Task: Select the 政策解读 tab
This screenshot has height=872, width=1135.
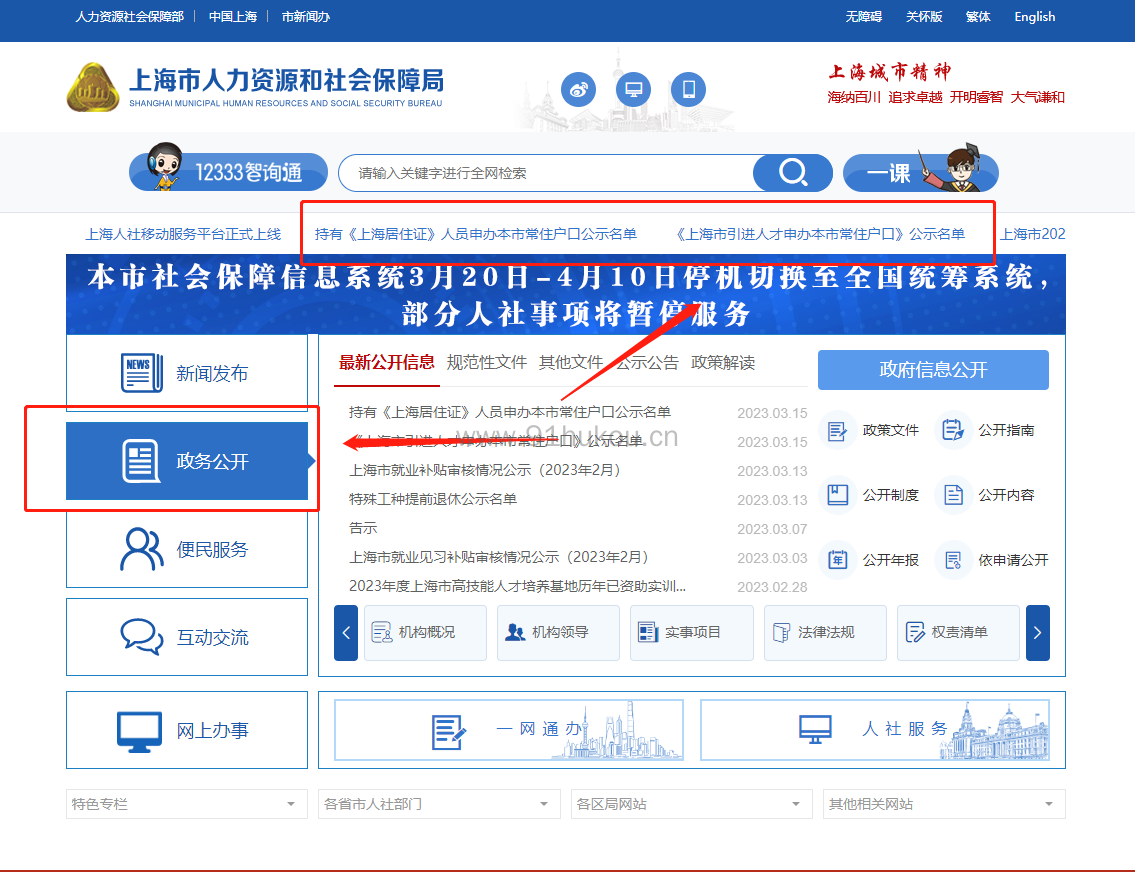Action: [723, 363]
